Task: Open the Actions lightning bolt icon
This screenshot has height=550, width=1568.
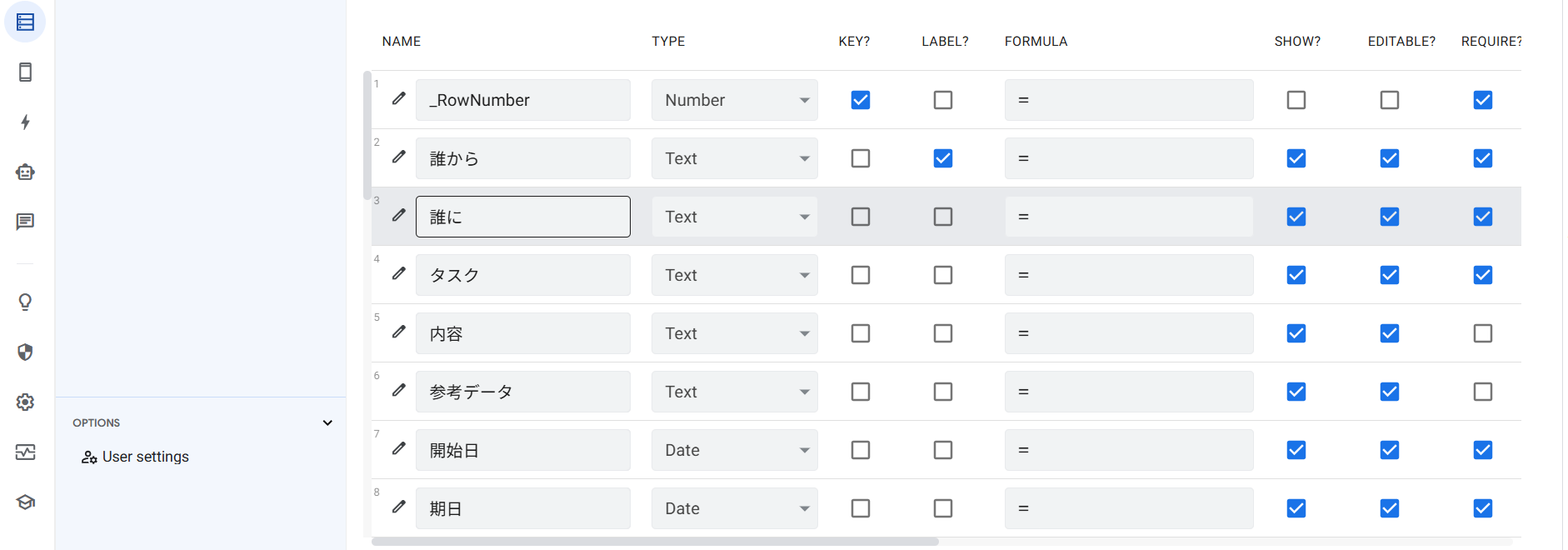Action: [x=25, y=122]
